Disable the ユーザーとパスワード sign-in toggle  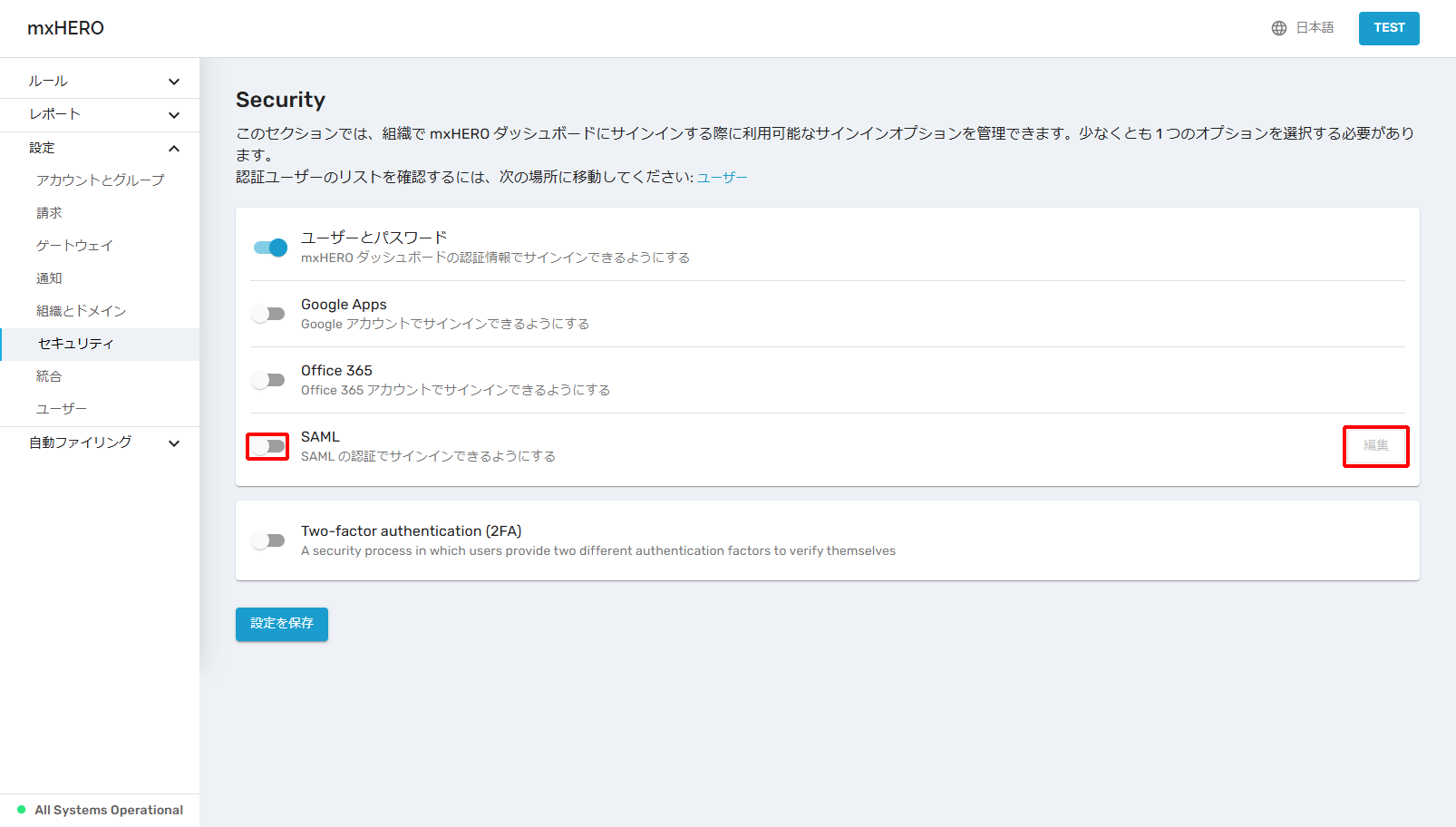[x=270, y=248]
